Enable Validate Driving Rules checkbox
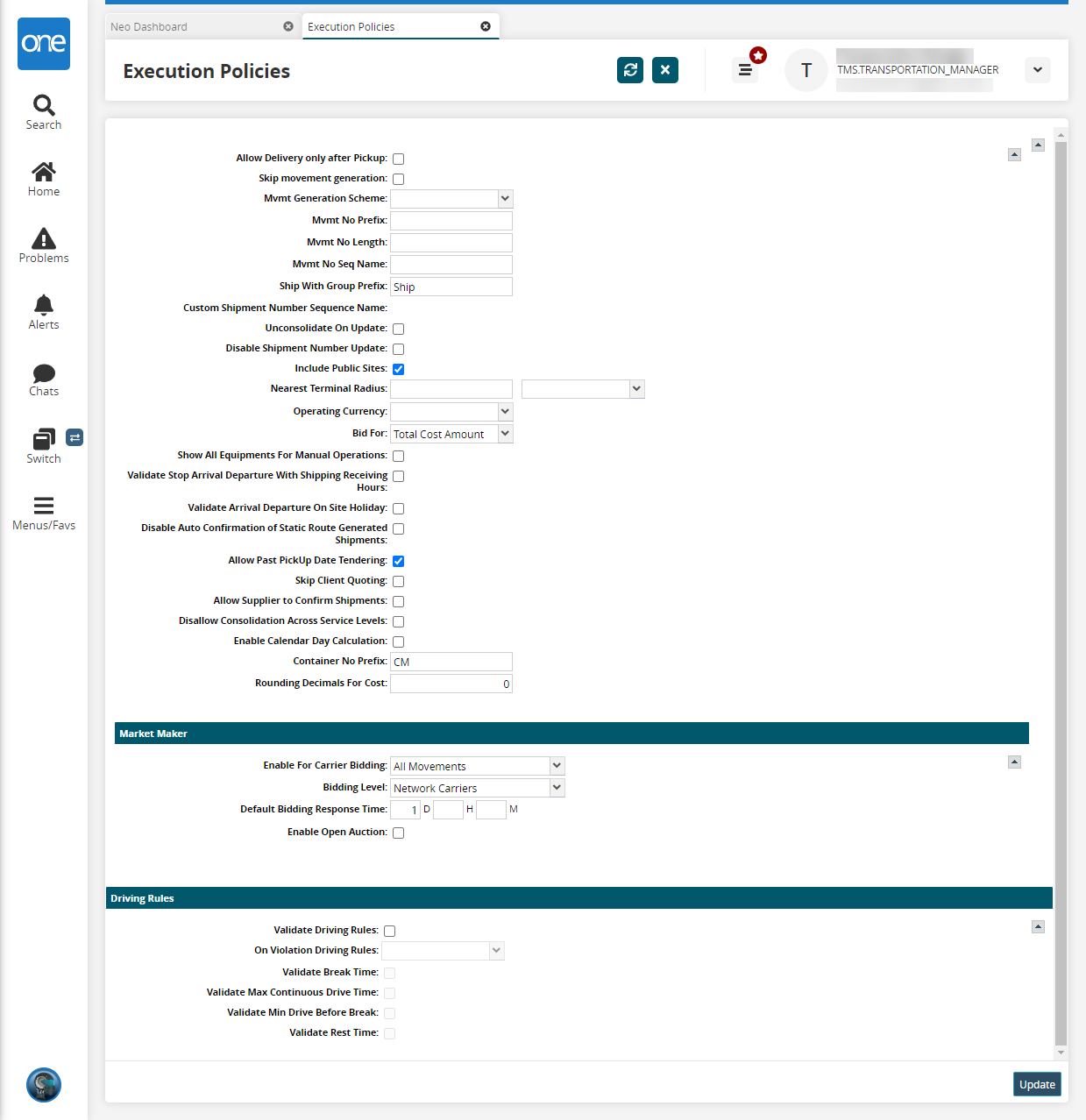 tap(389, 932)
